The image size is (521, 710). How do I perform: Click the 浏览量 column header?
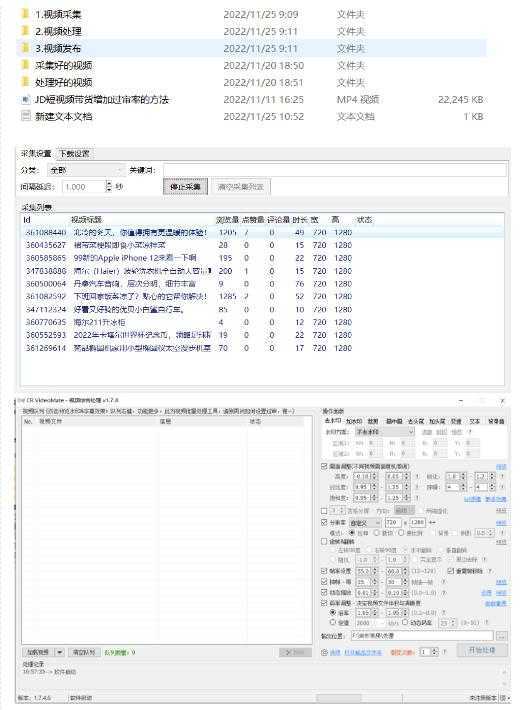tap(227, 220)
